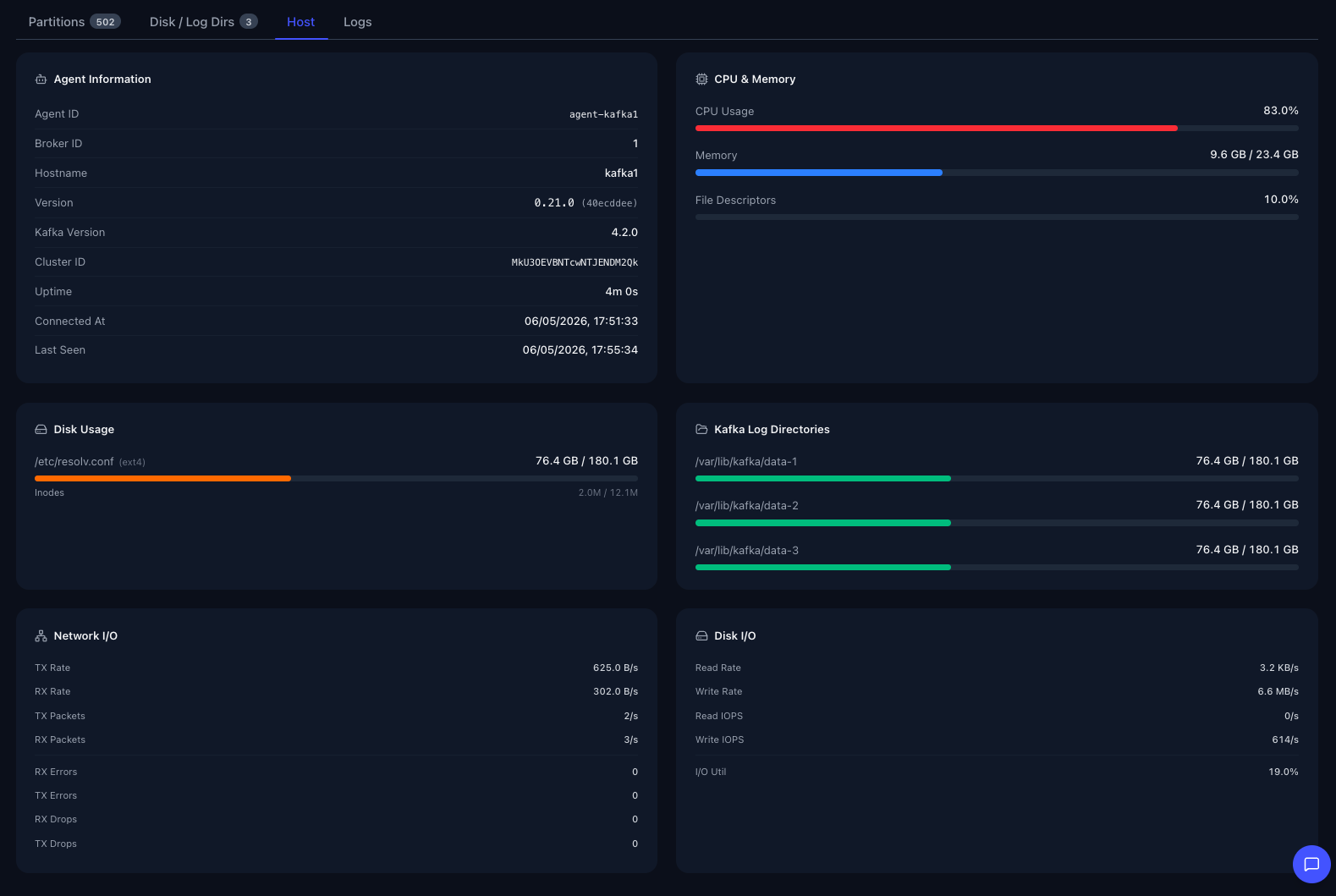Click the data-1 log directory bar

pos(997,479)
